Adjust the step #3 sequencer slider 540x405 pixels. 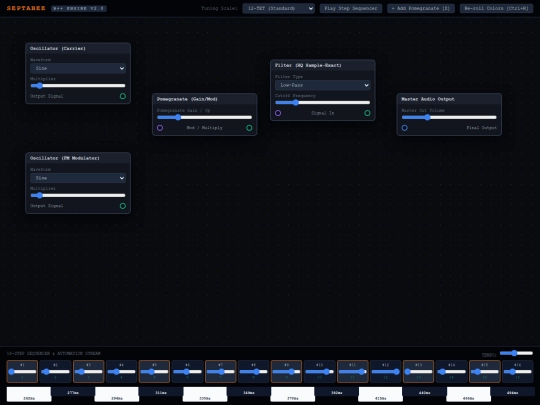pyautogui.click(x=89, y=372)
